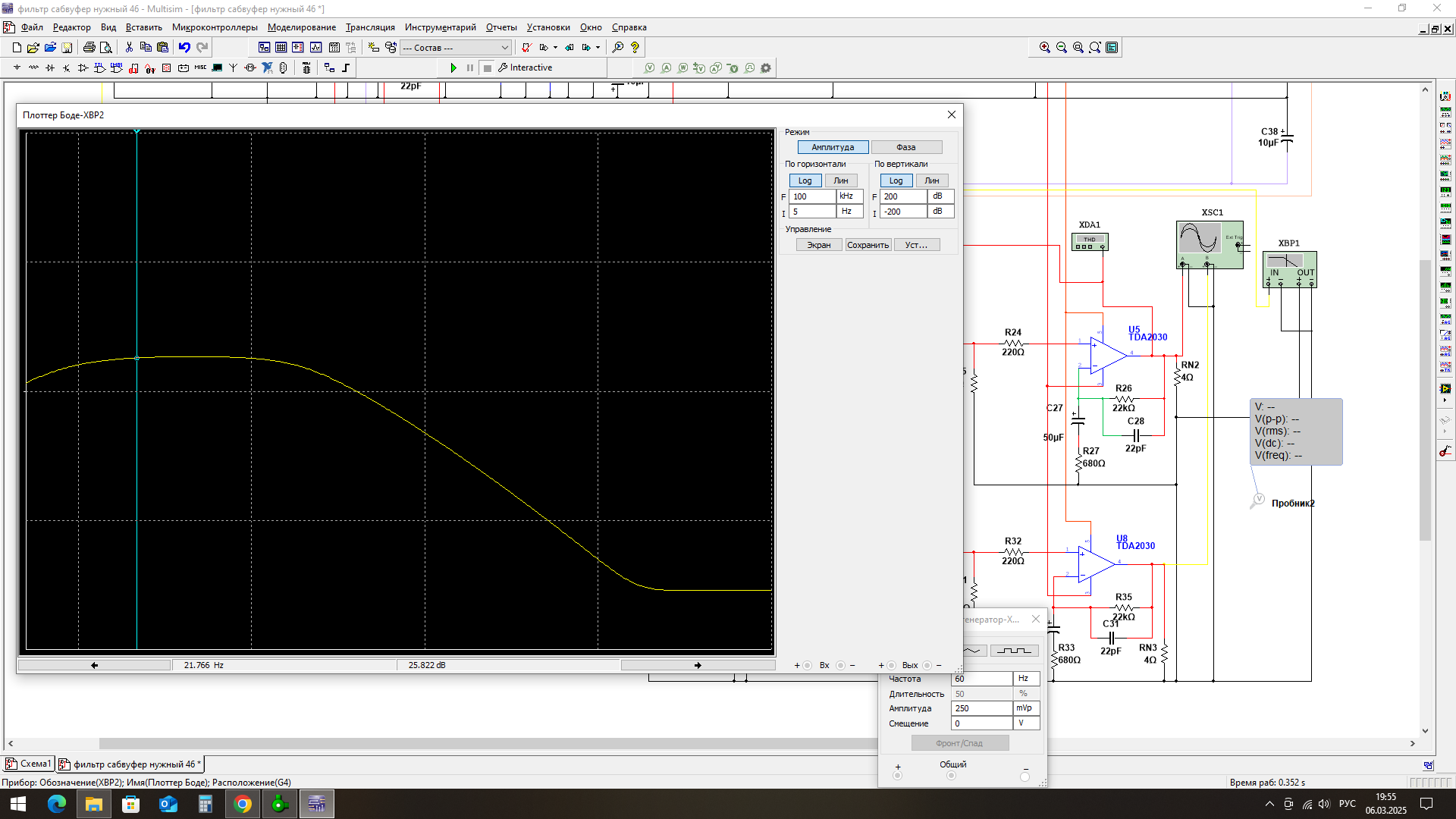Screen dimensions: 1456x819
Task: Open the Файл menu
Action: pyautogui.click(x=32, y=27)
